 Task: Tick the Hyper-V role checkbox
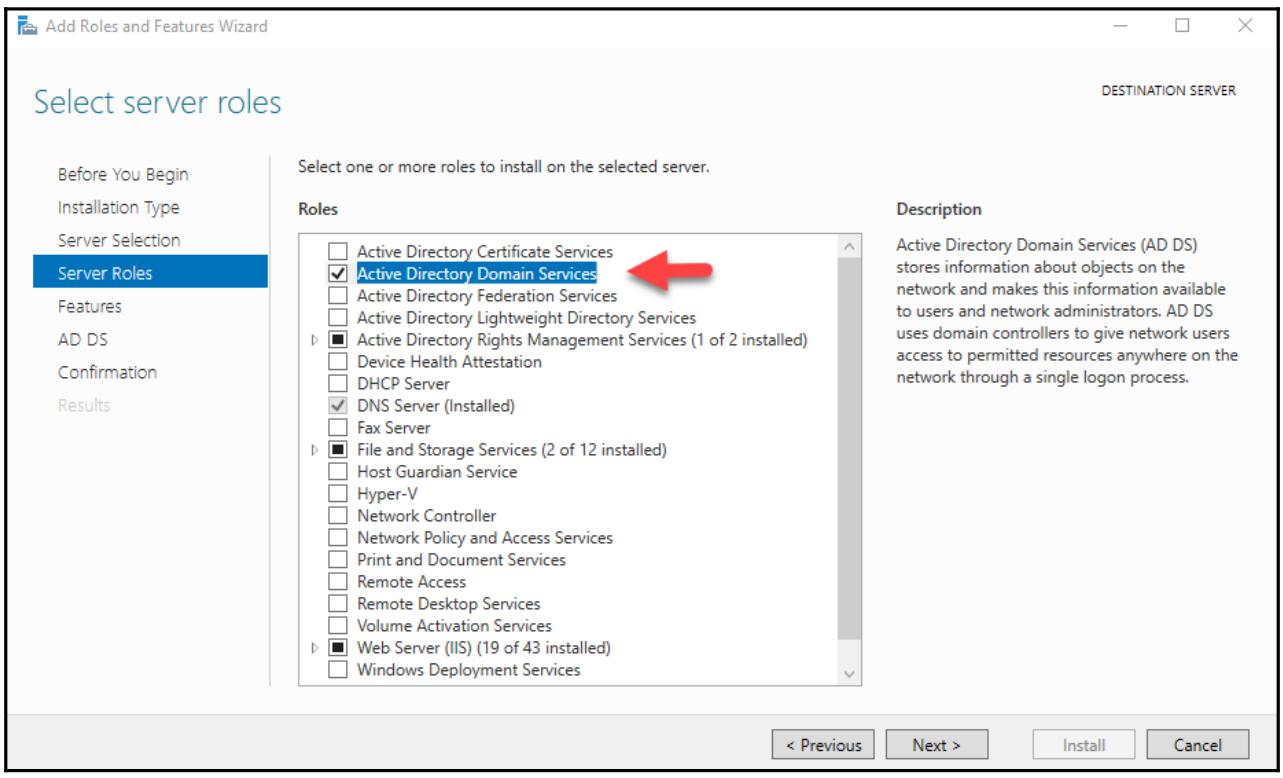[339, 494]
